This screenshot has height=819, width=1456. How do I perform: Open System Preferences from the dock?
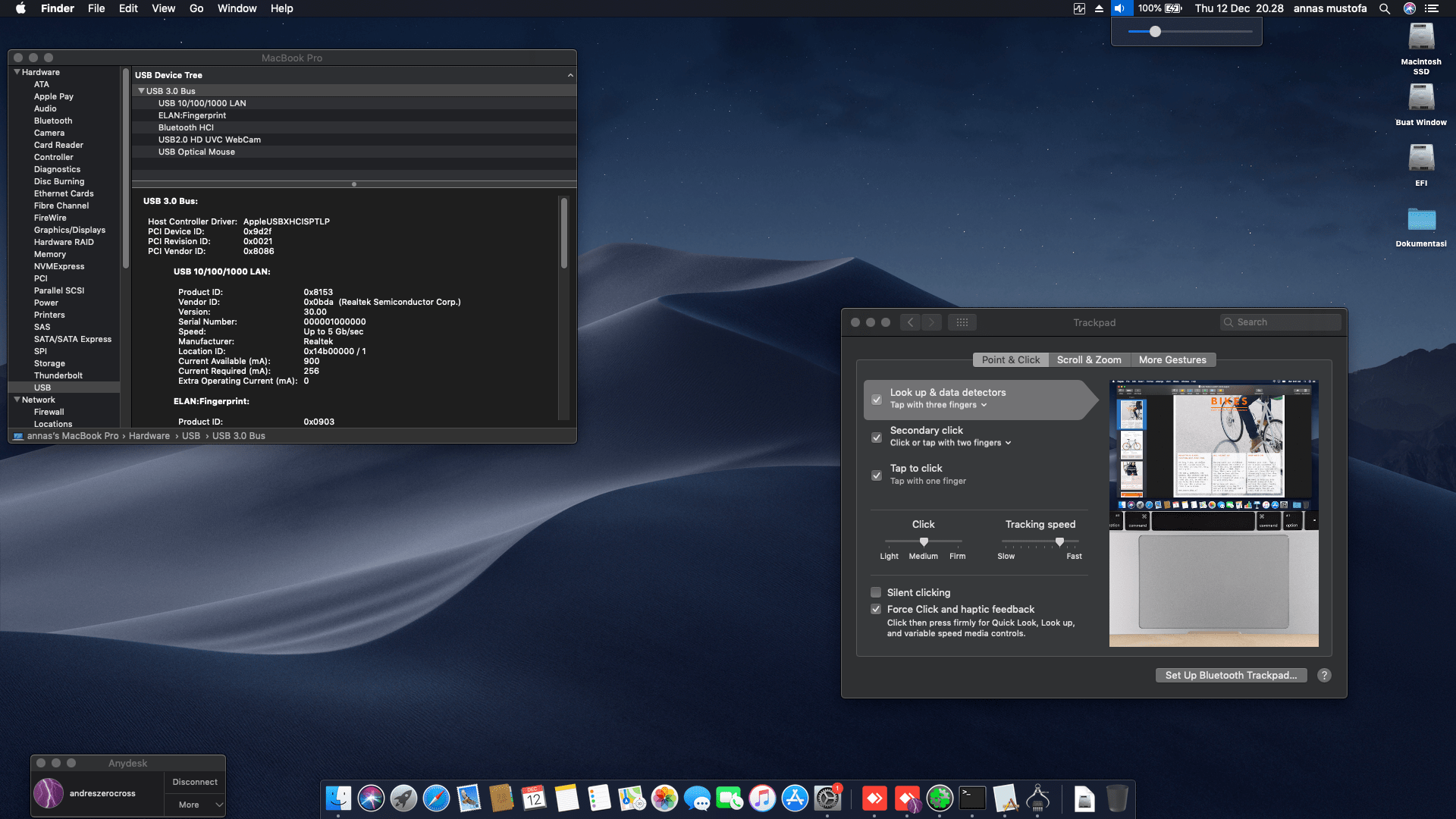[x=827, y=799]
